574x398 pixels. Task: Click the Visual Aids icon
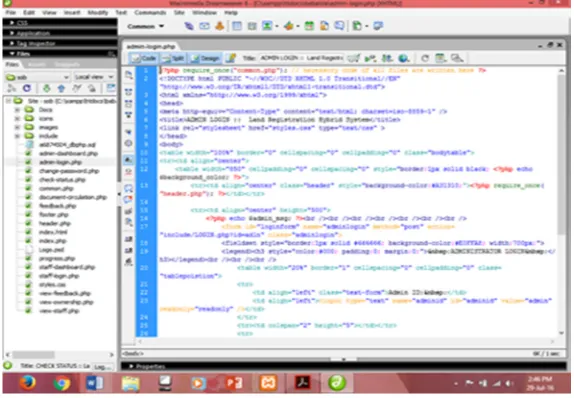[456, 58]
